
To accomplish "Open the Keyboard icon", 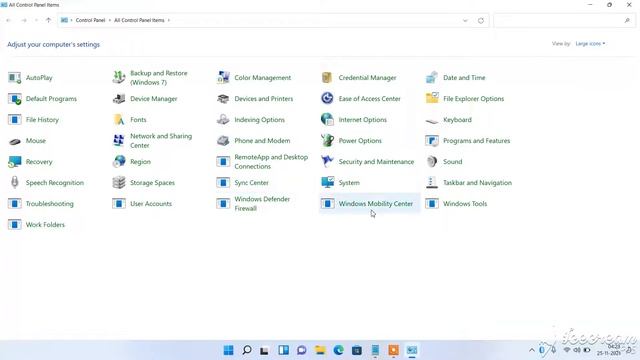I will [x=432, y=120].
